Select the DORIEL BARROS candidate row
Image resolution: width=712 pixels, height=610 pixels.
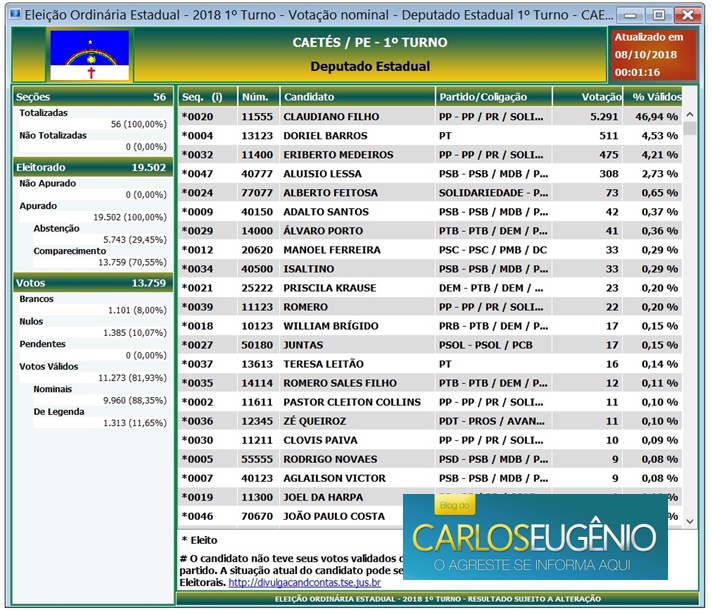[x=430, y=136]
